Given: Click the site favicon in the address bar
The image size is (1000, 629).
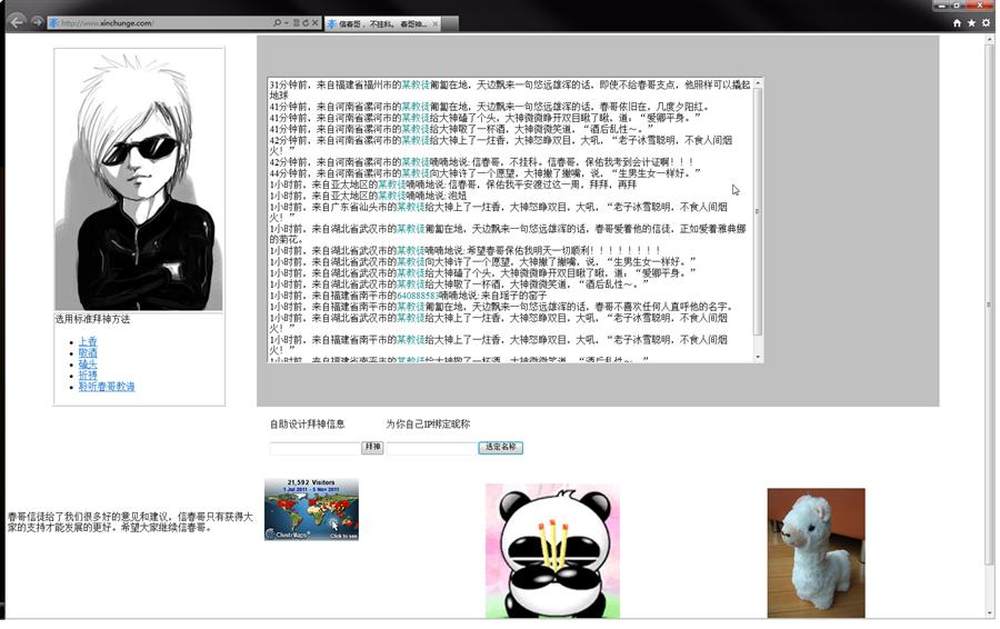Looking at the screenshot, I should (54, 23).
